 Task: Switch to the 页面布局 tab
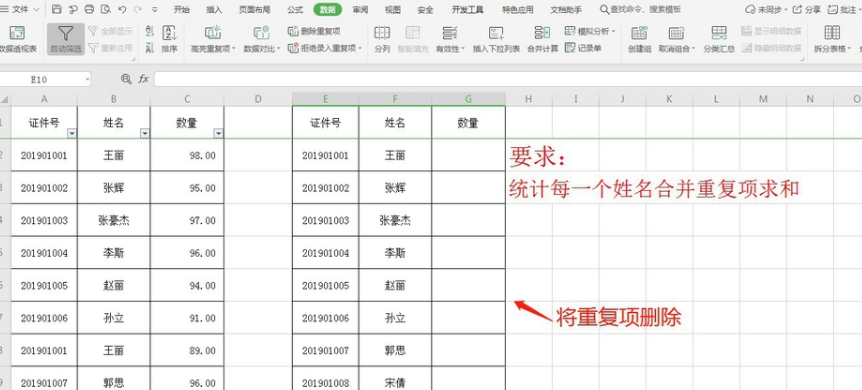point(255,9)
